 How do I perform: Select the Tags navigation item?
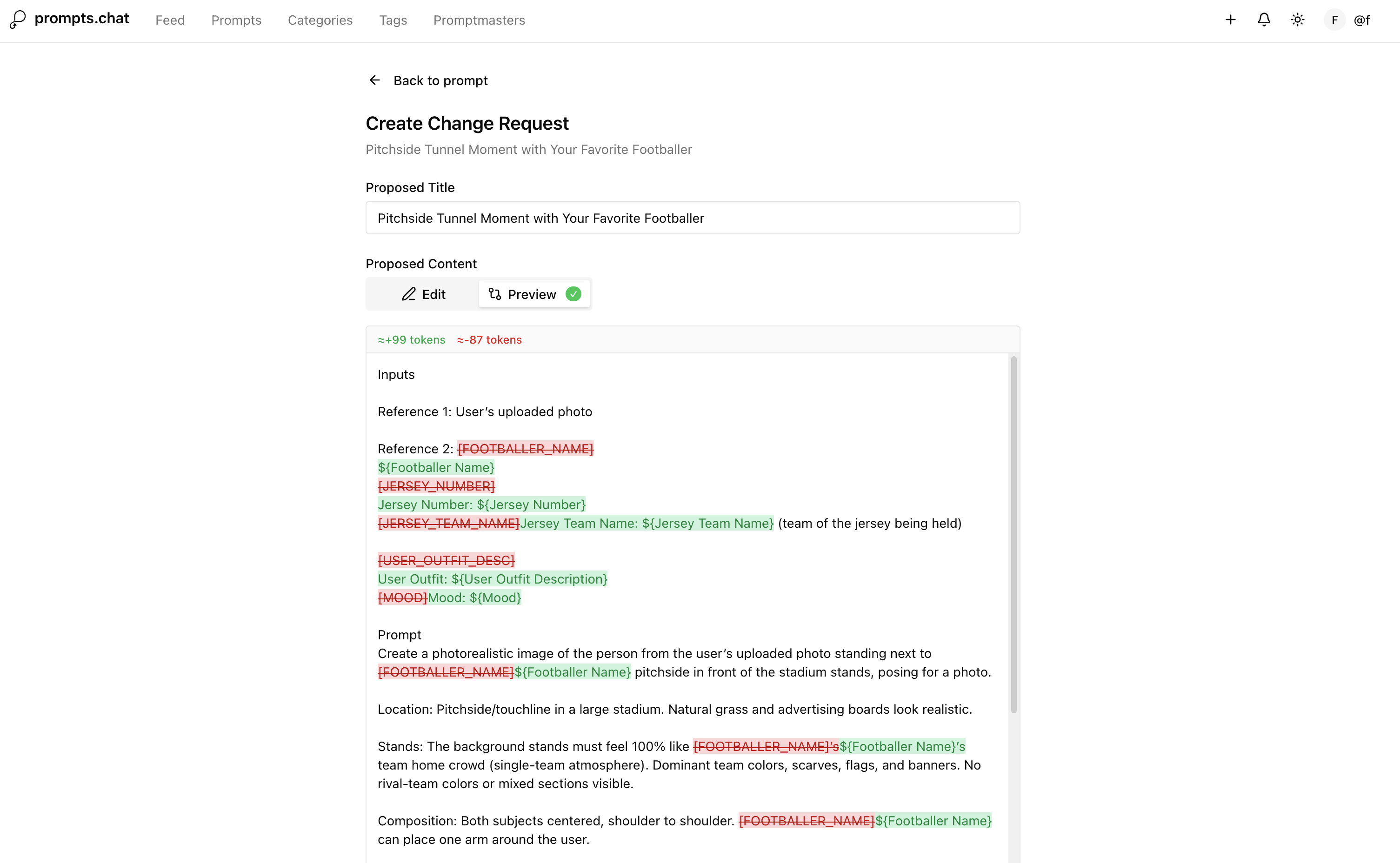coord(393,20)
